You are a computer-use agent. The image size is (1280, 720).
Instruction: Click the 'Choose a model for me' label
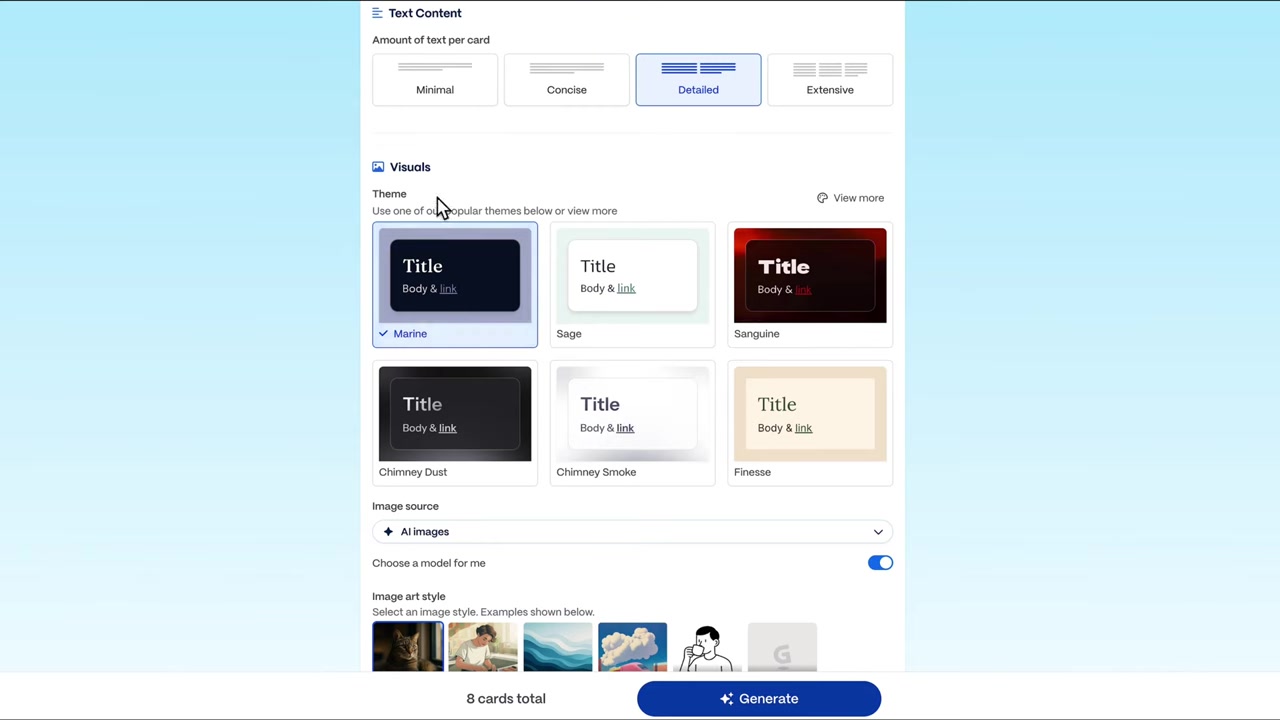pos(429,563)
